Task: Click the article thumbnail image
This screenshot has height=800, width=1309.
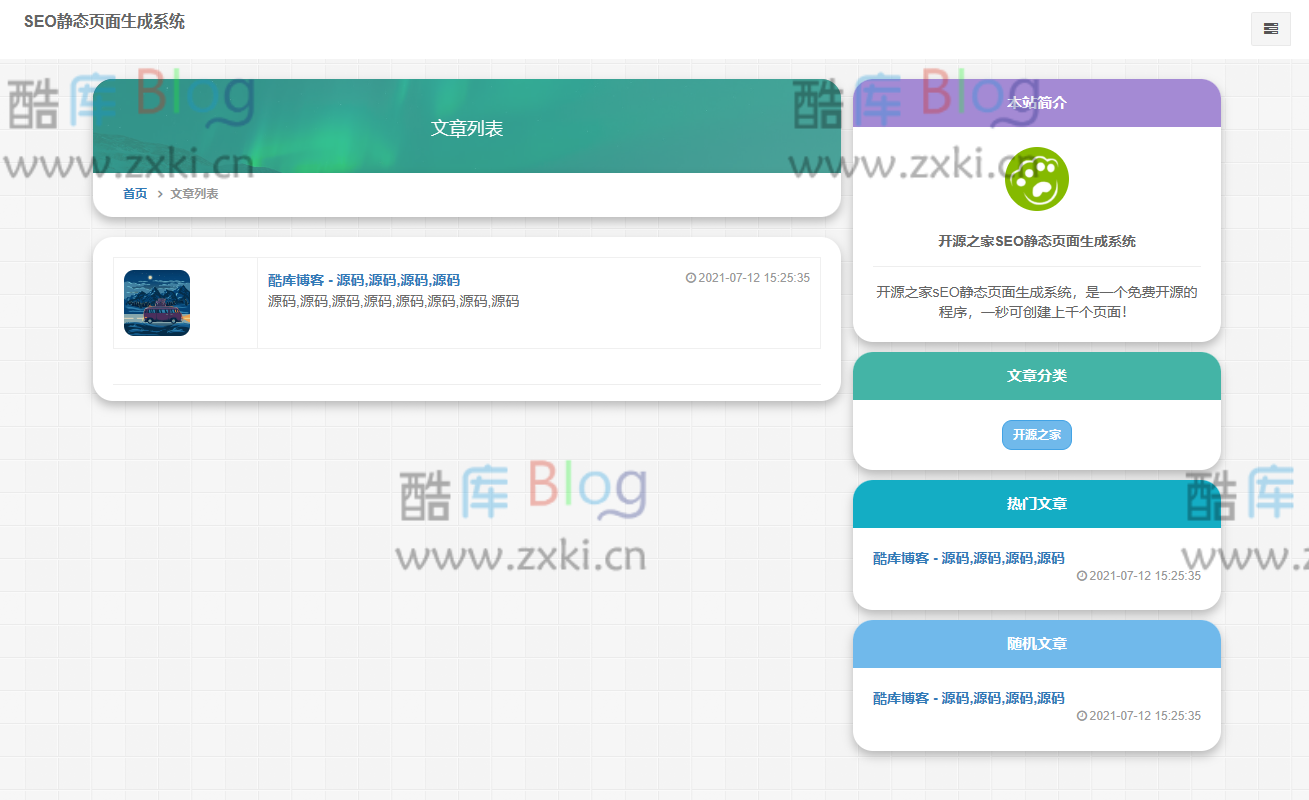Action: (156, 302)
